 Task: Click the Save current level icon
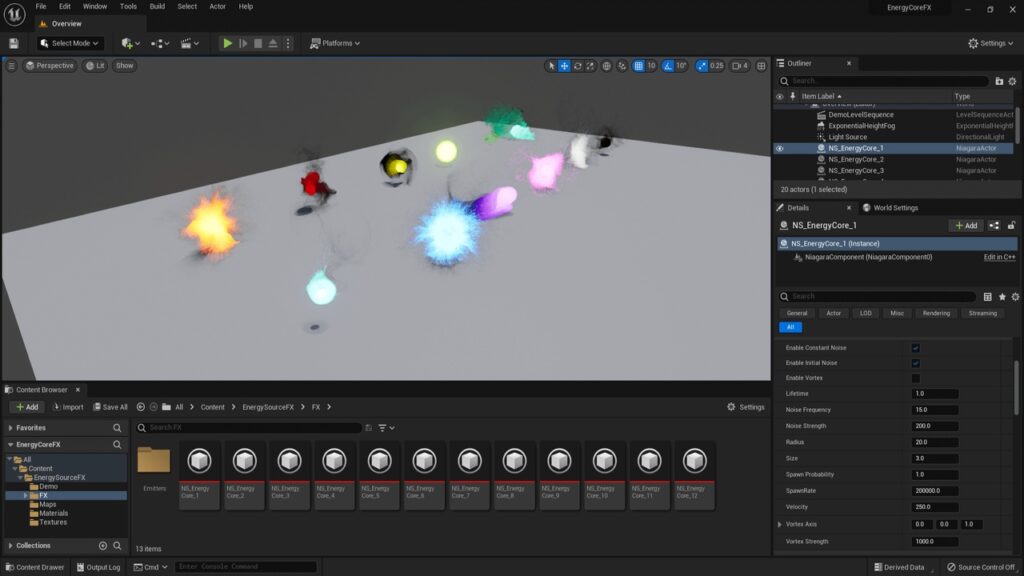pyautogui.click(x=13, y=43)
